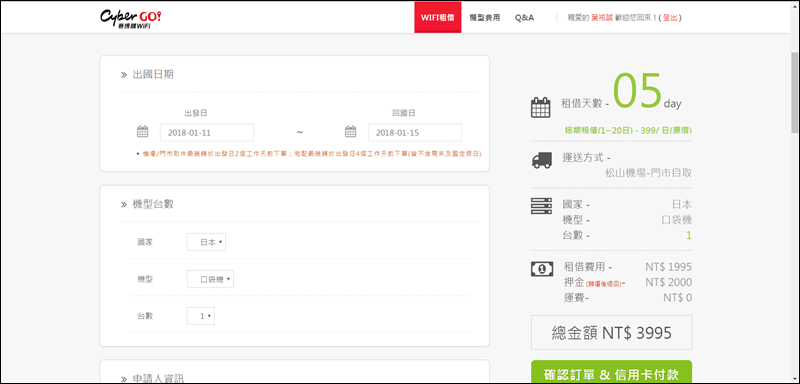This screenshot has width=800, height=384.
Task: Click the Cyber GO WiFi logo
Action: pyautogui.click(x=131, y=18)
